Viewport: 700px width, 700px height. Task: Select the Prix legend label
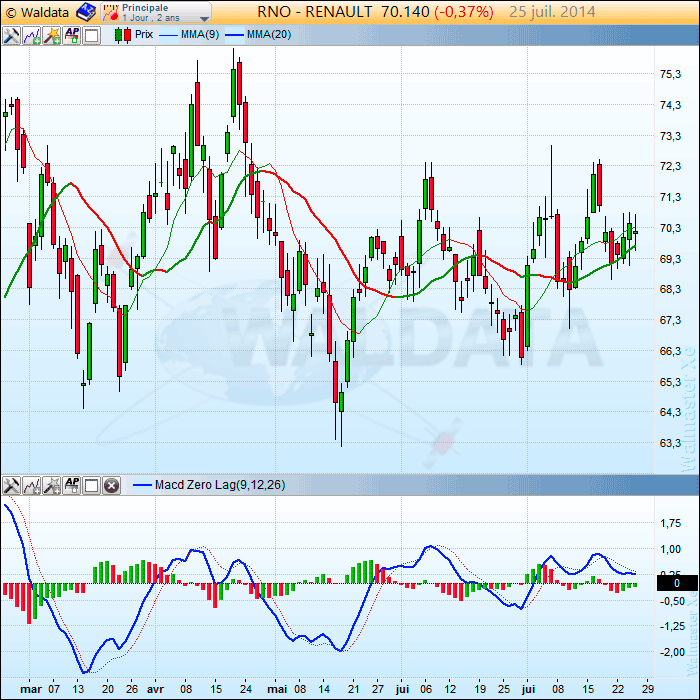pos(144,34)
